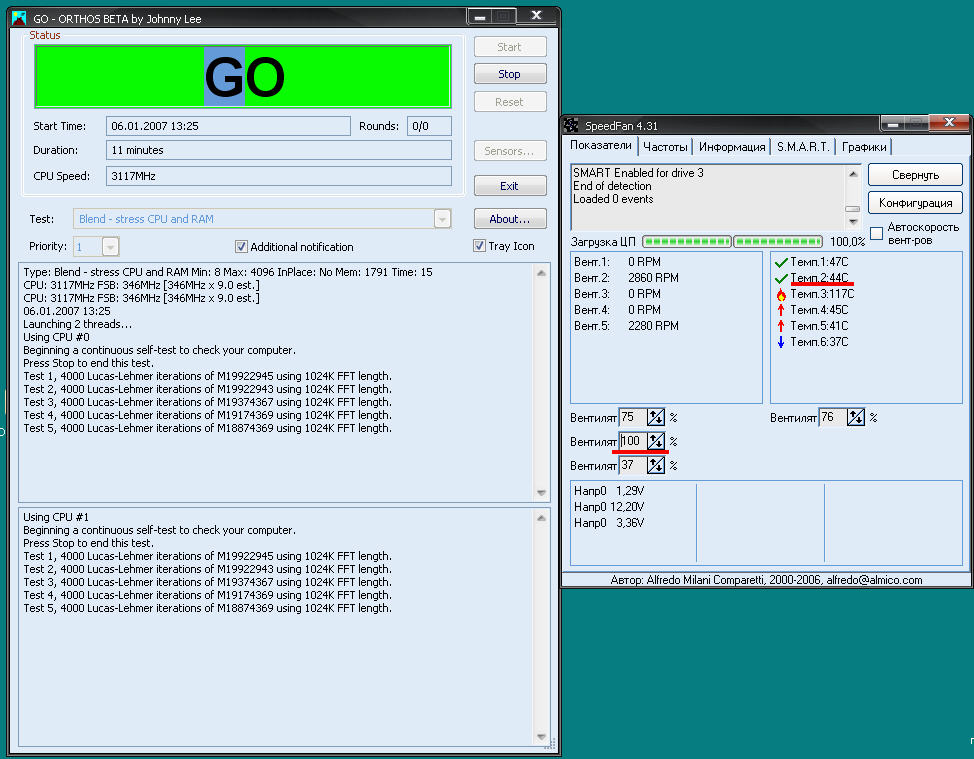This screenshot has width=974, height=759.
Task: Click the 100 percent fan speed field
Action: click(633, 442)
